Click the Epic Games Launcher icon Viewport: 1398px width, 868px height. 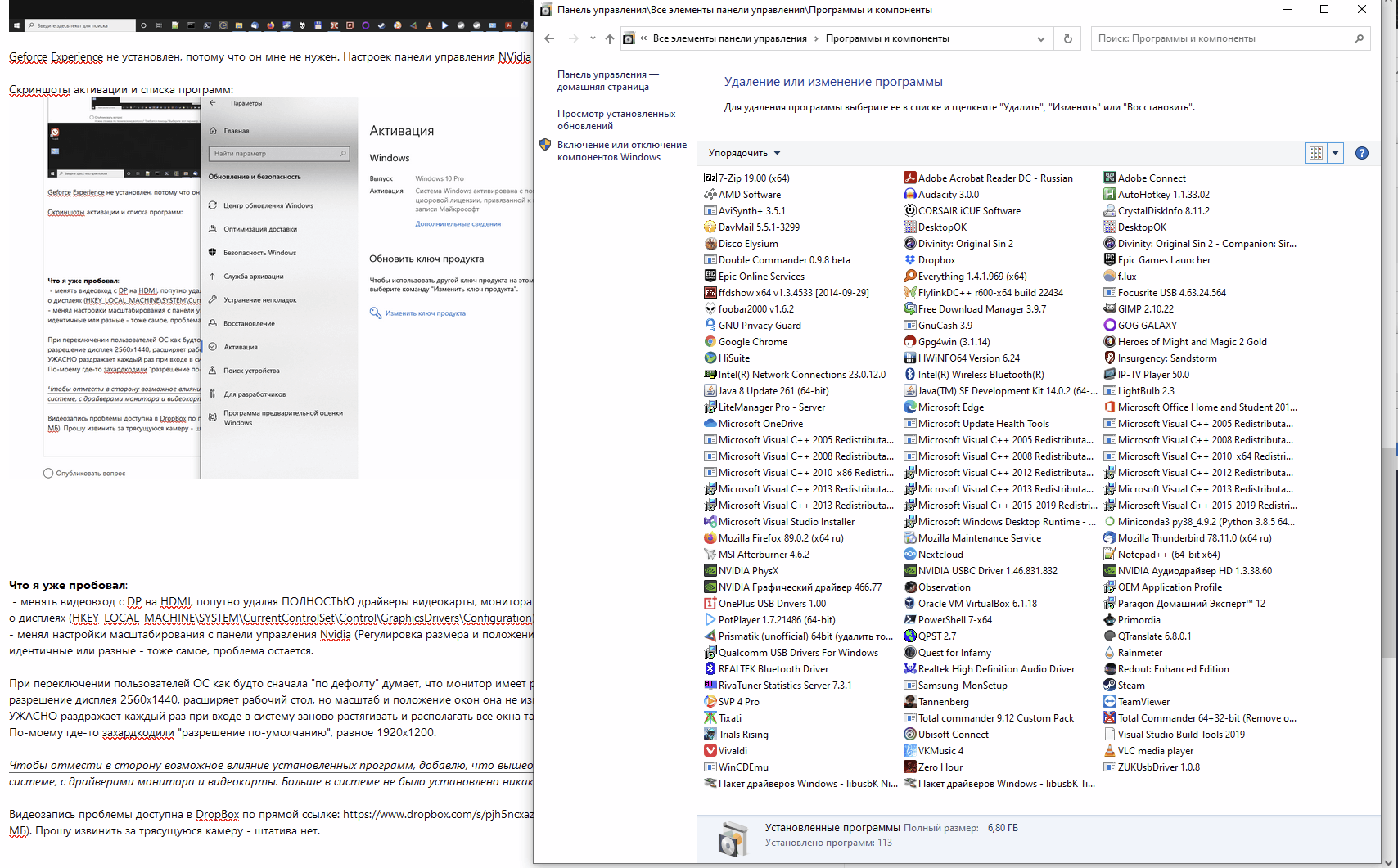(1110, 260)
